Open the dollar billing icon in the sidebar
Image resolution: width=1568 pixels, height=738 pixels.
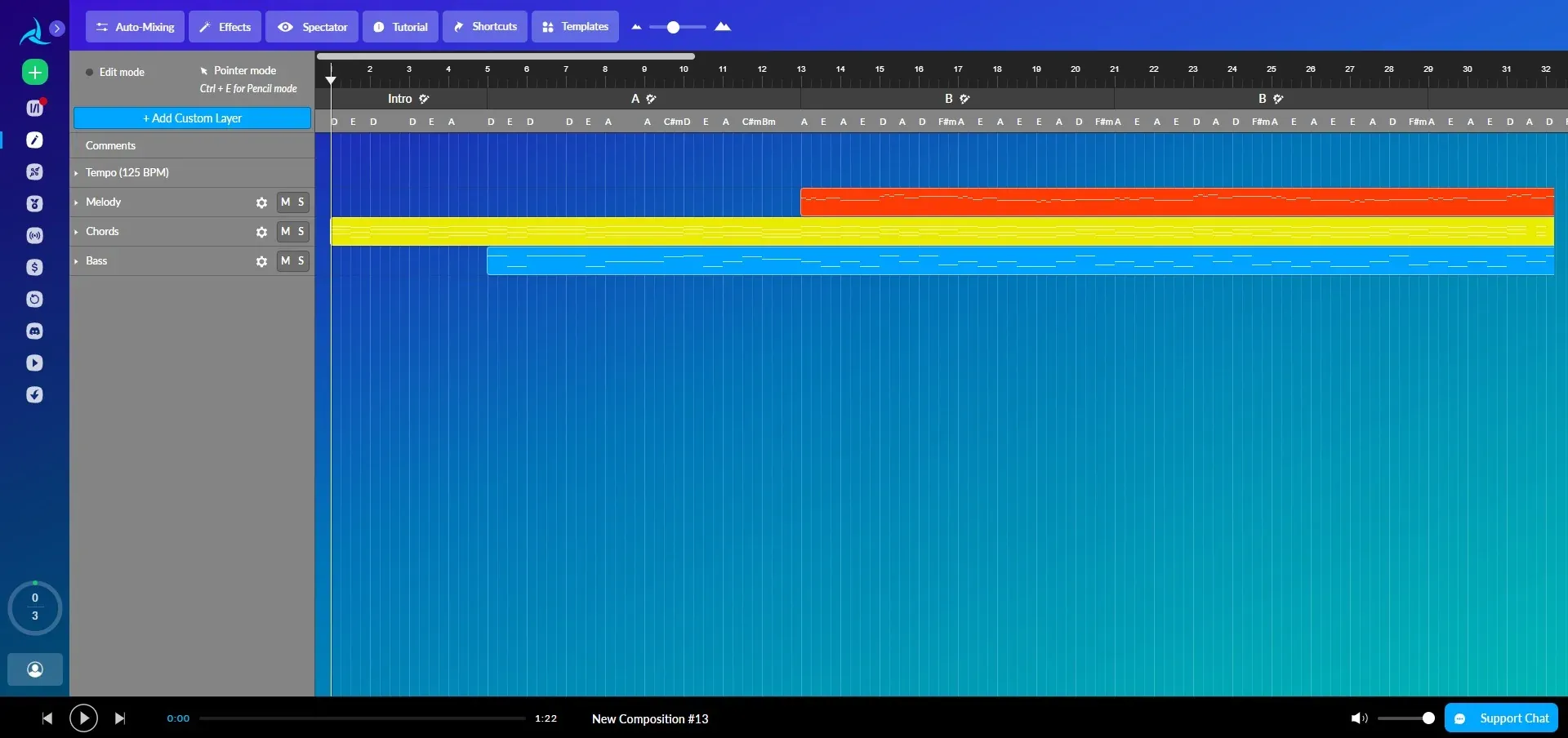pyautogui.click(x=34, y=268)
